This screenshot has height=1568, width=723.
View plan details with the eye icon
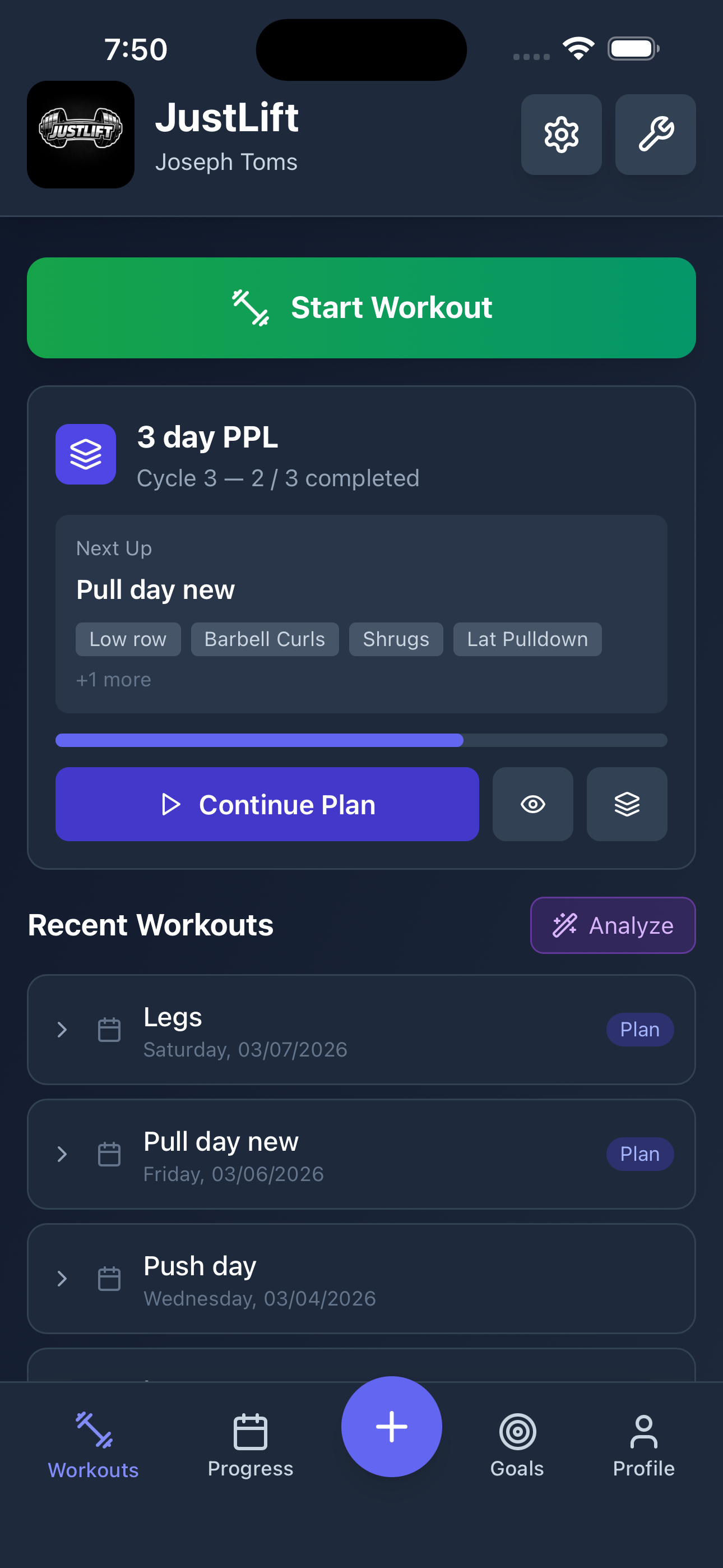[532, 804]
